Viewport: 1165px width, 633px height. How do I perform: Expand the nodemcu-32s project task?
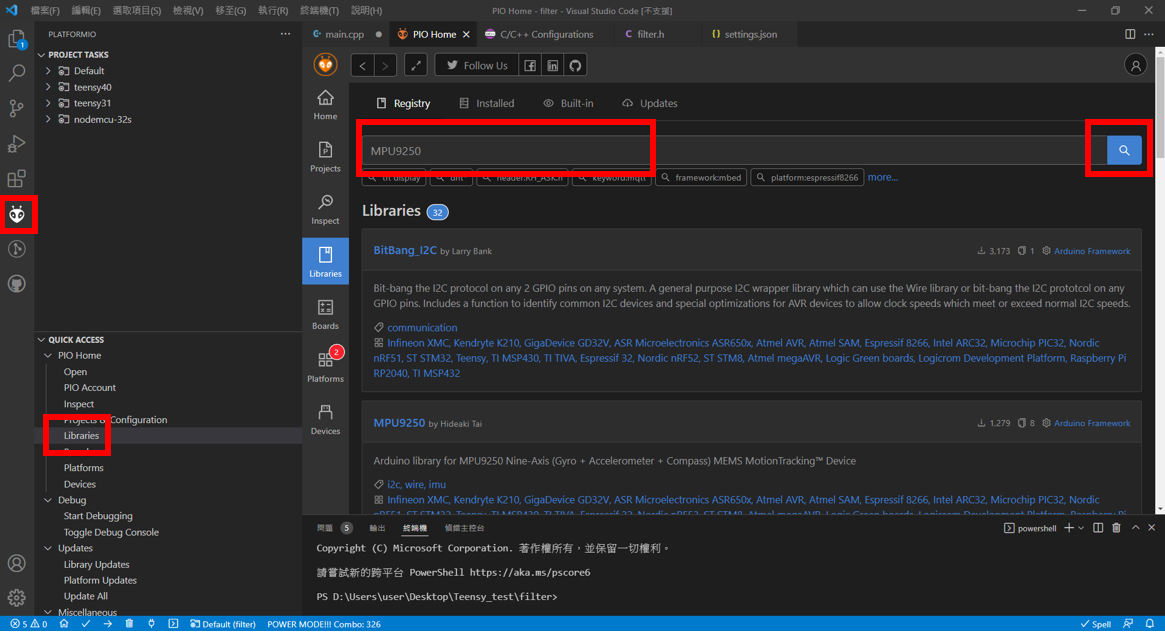48,119
